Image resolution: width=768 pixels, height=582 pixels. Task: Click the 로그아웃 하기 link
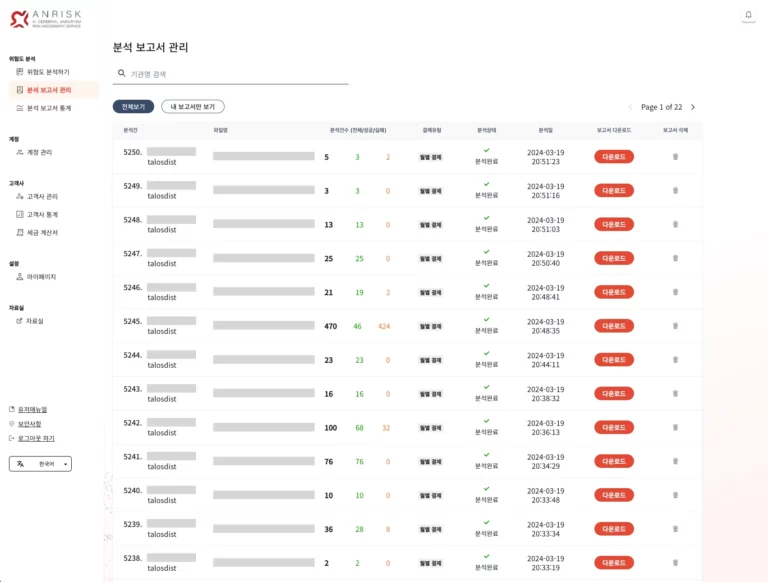(36, 438)
